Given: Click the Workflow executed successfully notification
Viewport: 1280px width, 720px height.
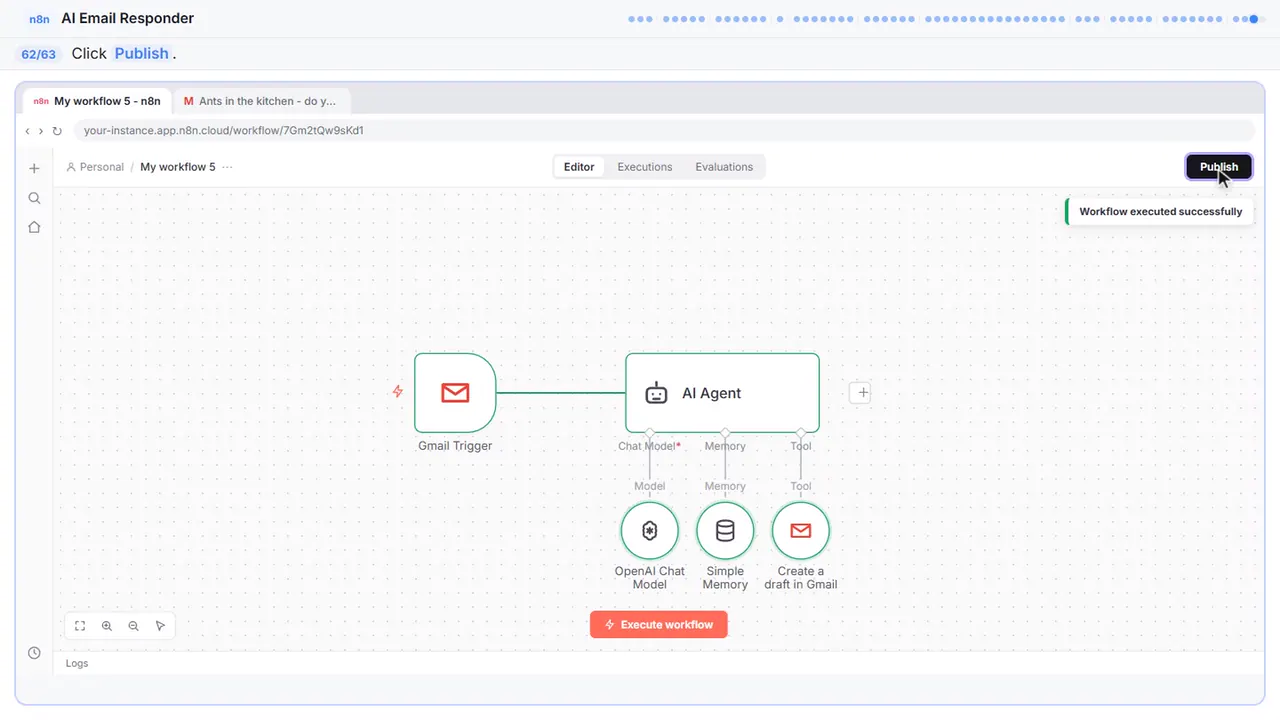Looking at the screenshot, I should [1160, 212].
